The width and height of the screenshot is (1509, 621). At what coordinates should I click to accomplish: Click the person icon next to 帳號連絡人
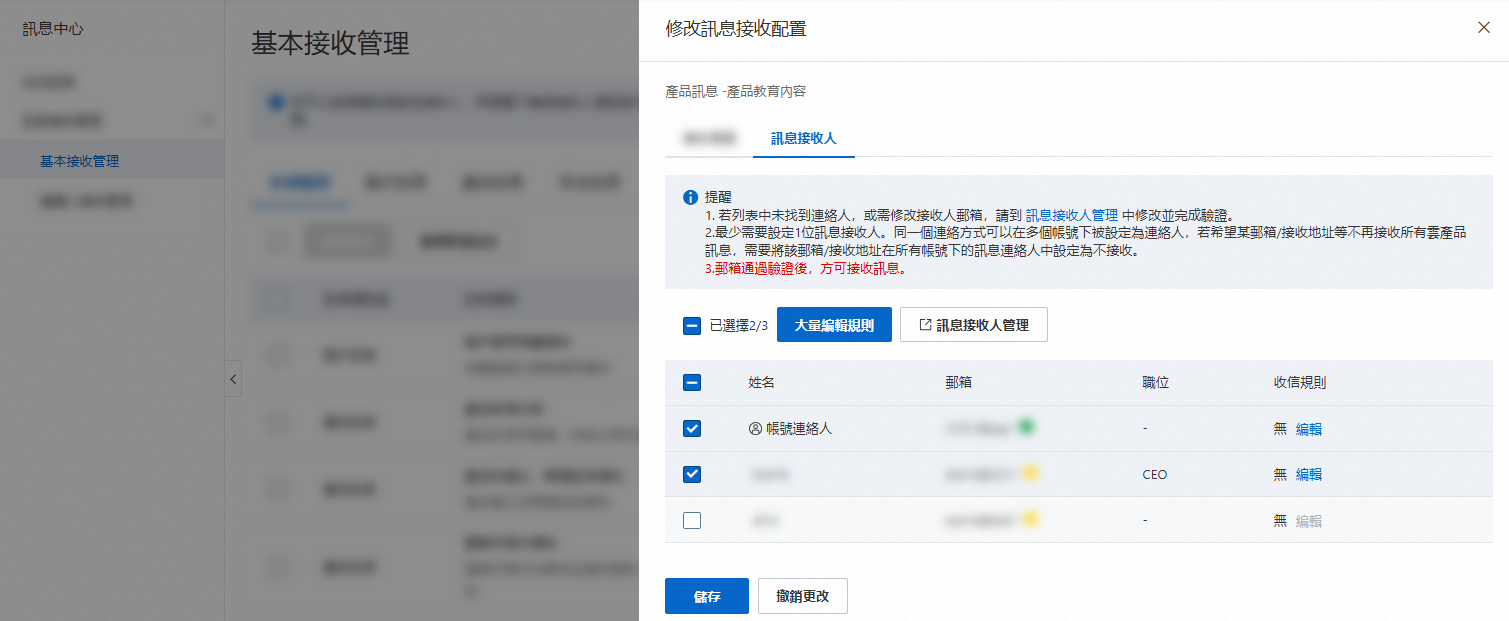755,428
